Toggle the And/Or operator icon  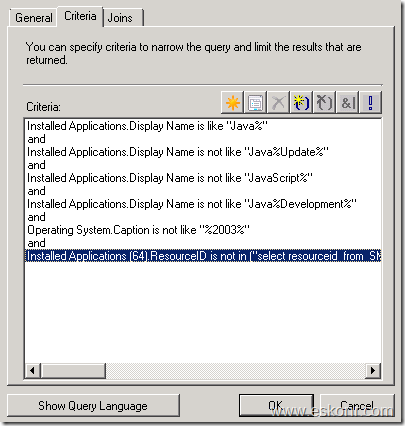[x=347, y=102]
